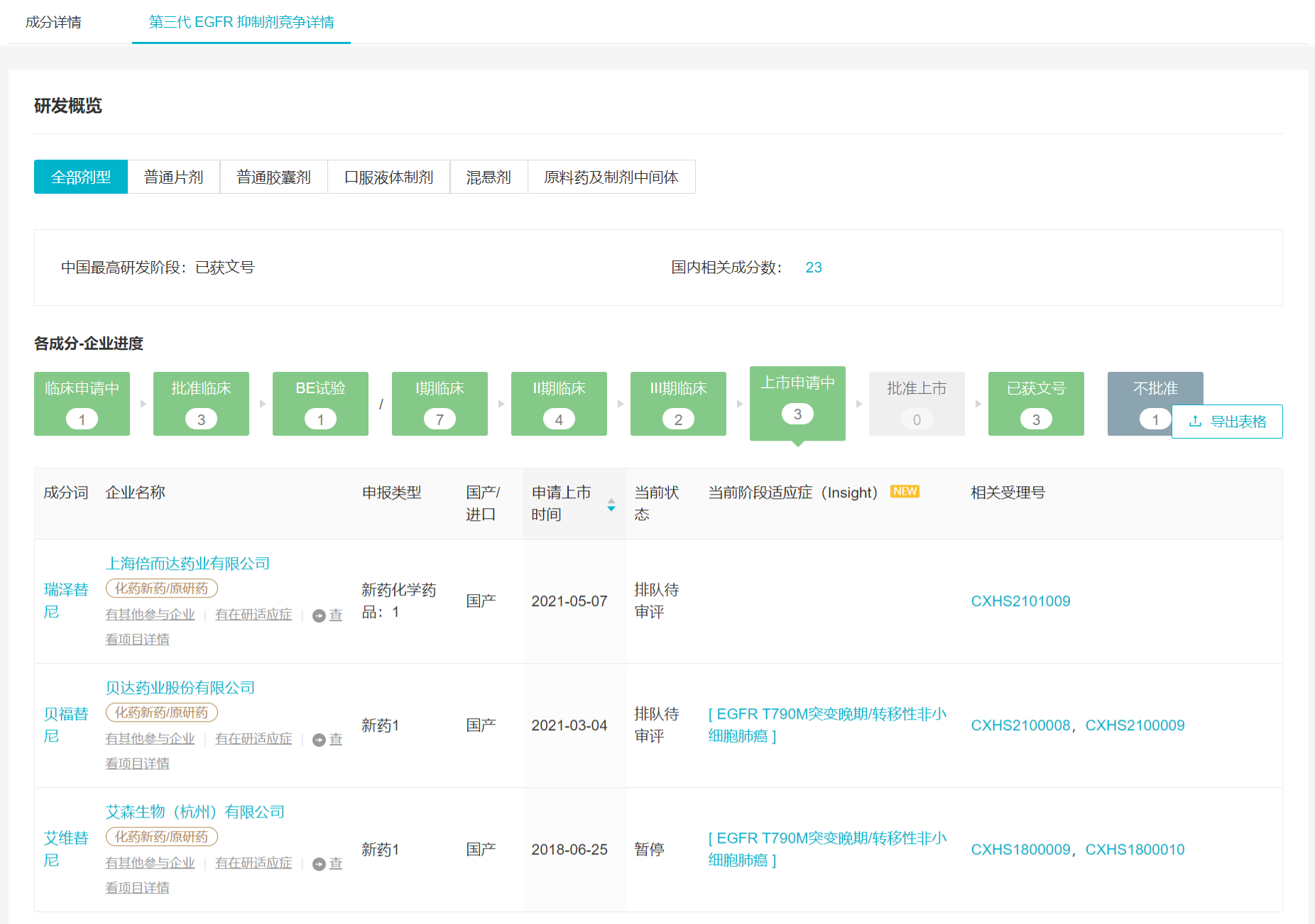Open company 贝达药业股份有限公司

point(180,688)
